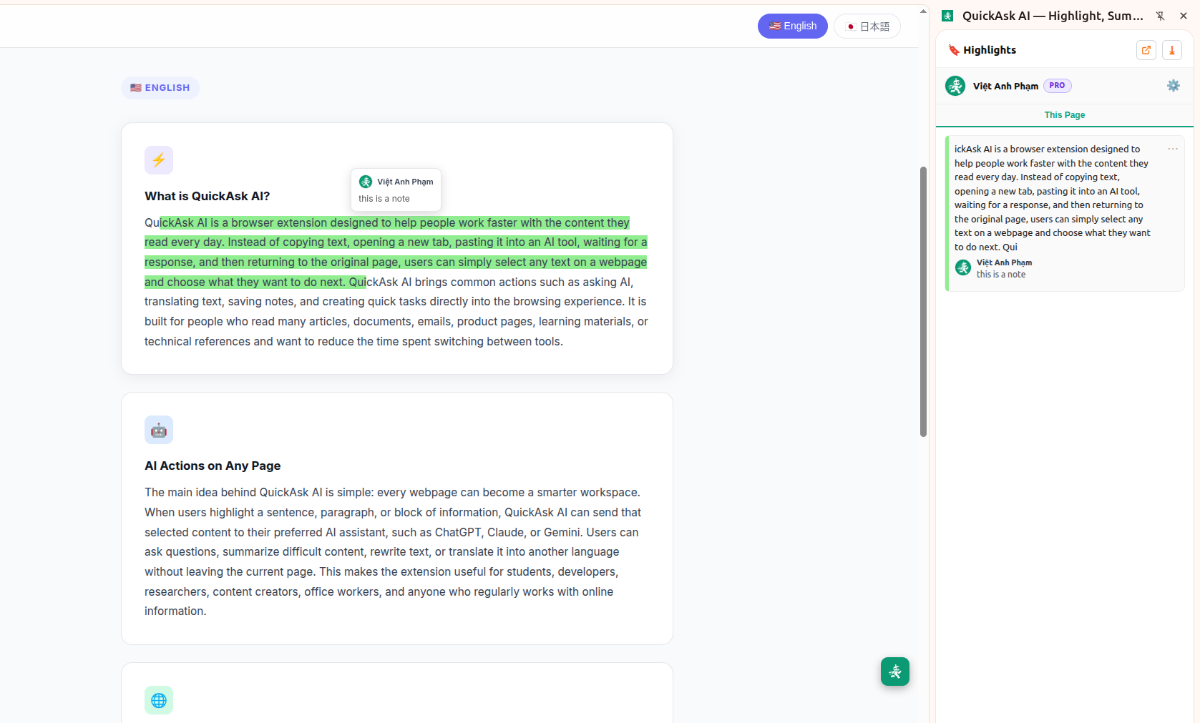
Task: Close the QuickAsk AI side panel
Action: point(1183,16)
